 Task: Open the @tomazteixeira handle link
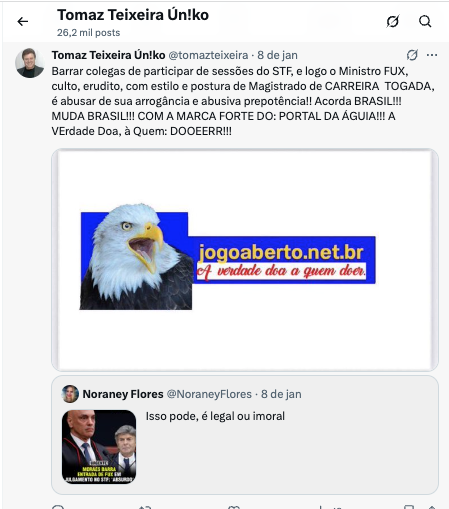(x=208, y=55)
